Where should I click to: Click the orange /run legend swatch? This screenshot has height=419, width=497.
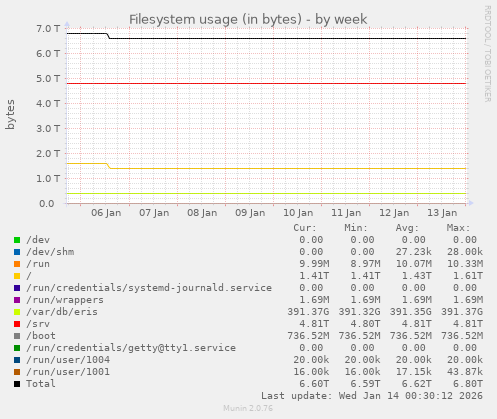tap(17, 264)
